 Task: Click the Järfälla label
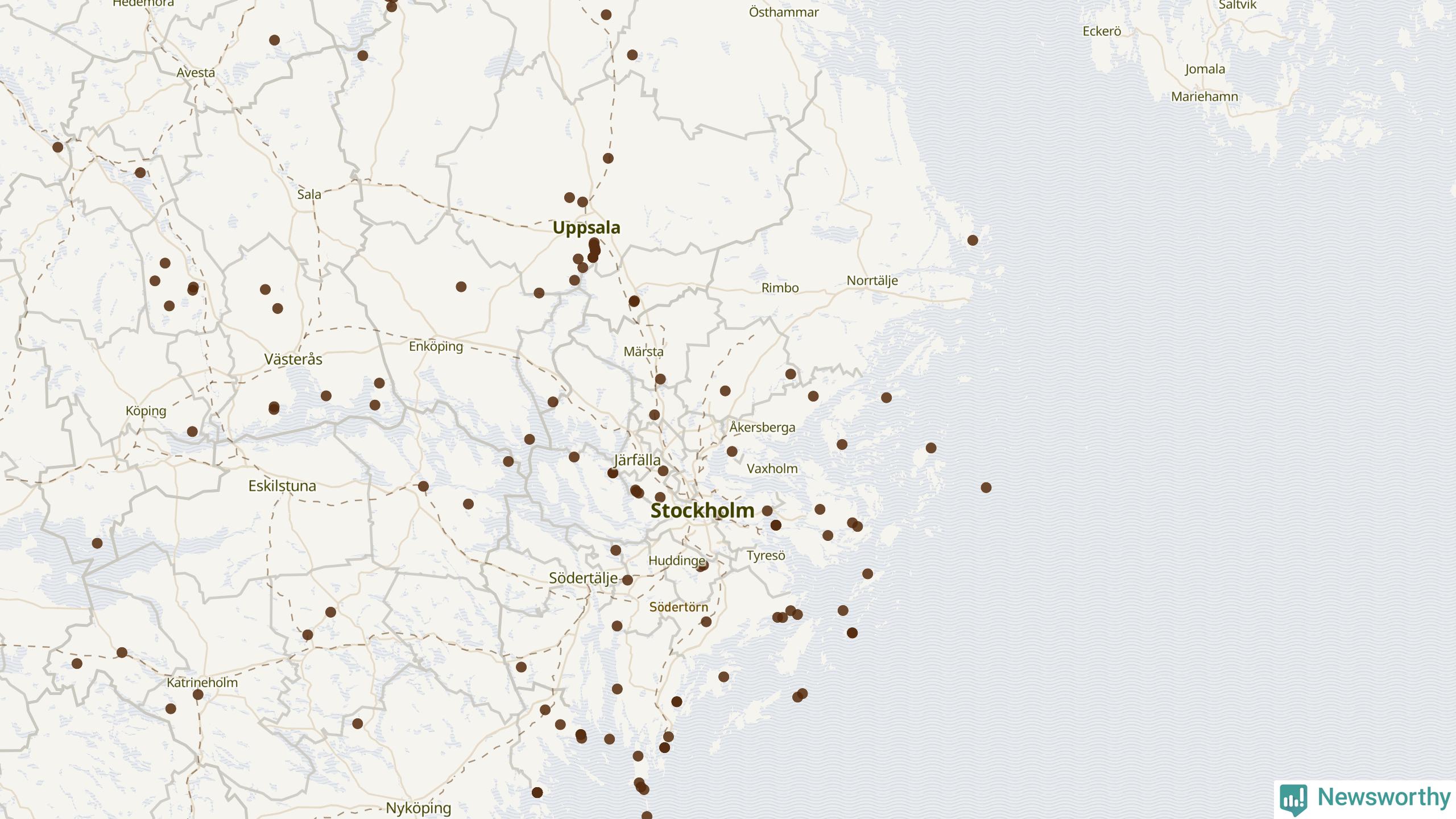click(637, 460)
